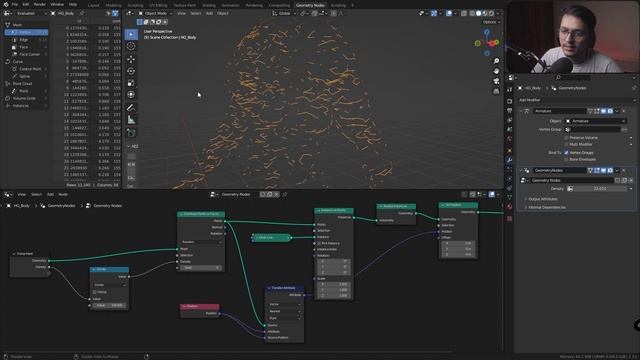Screen dimensions: 640x360
Task: Select the Rotate tool in viewport toolbar
Action: tap(131, 71)
